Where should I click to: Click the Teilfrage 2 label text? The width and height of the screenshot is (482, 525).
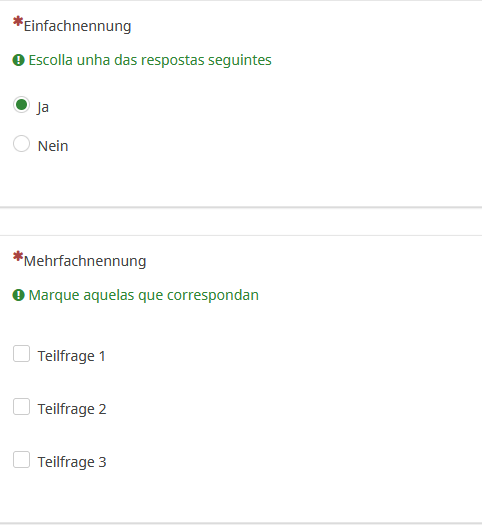tap(72, 409)
